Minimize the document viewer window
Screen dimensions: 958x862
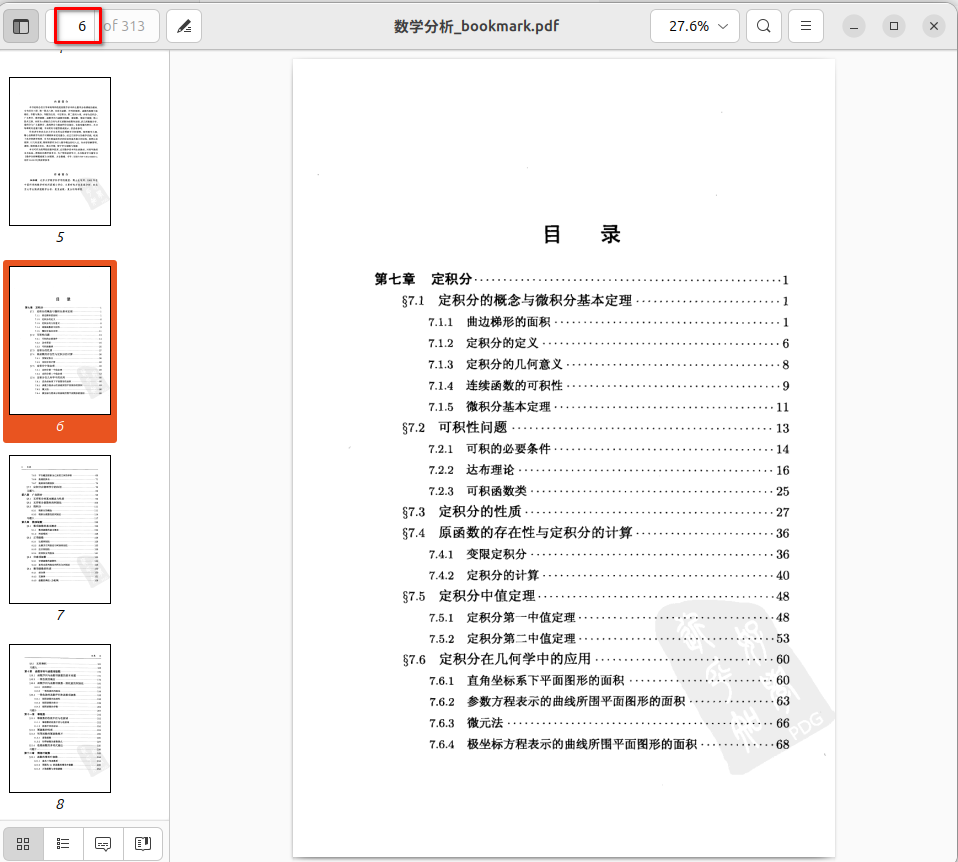click(x=855, y=26)
